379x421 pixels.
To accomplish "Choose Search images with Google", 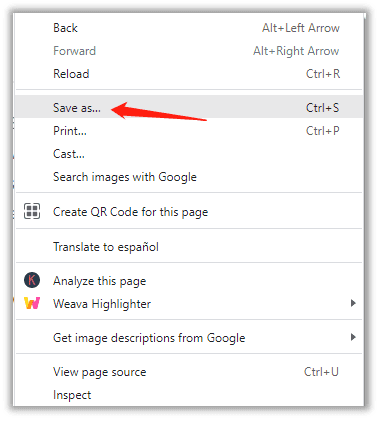I will click(189, 177).
